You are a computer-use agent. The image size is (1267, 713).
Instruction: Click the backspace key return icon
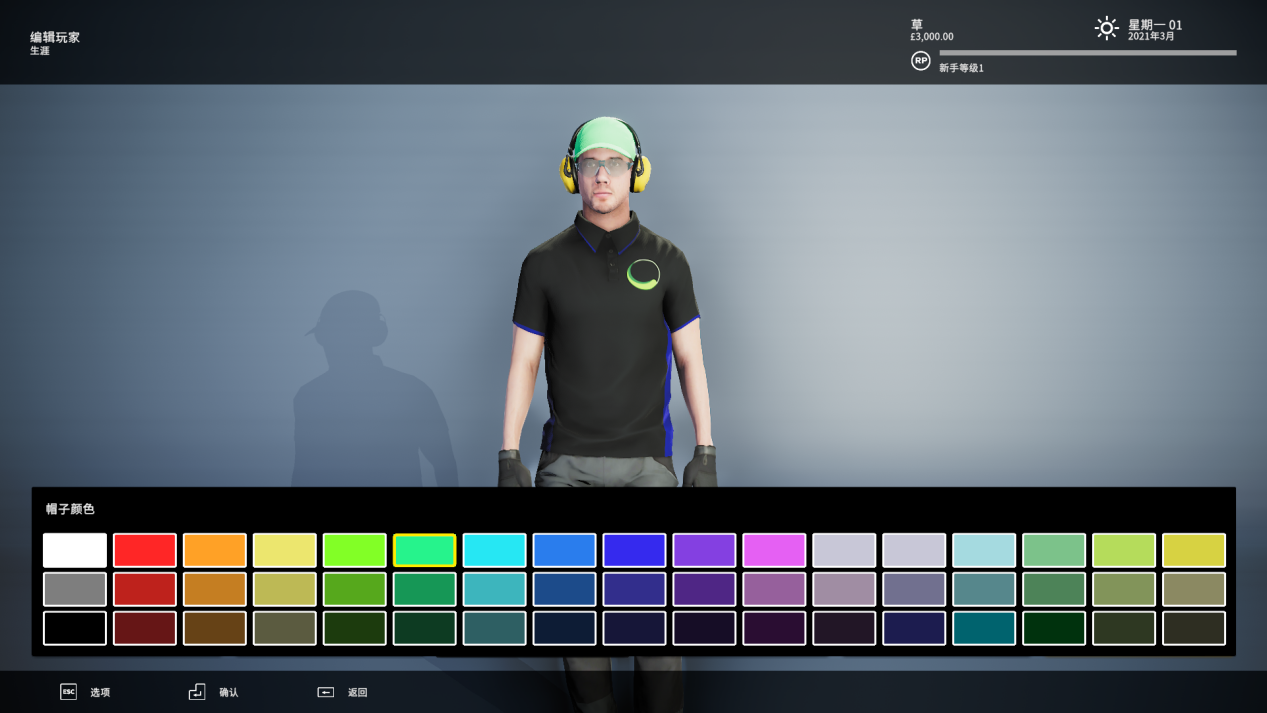325,692
